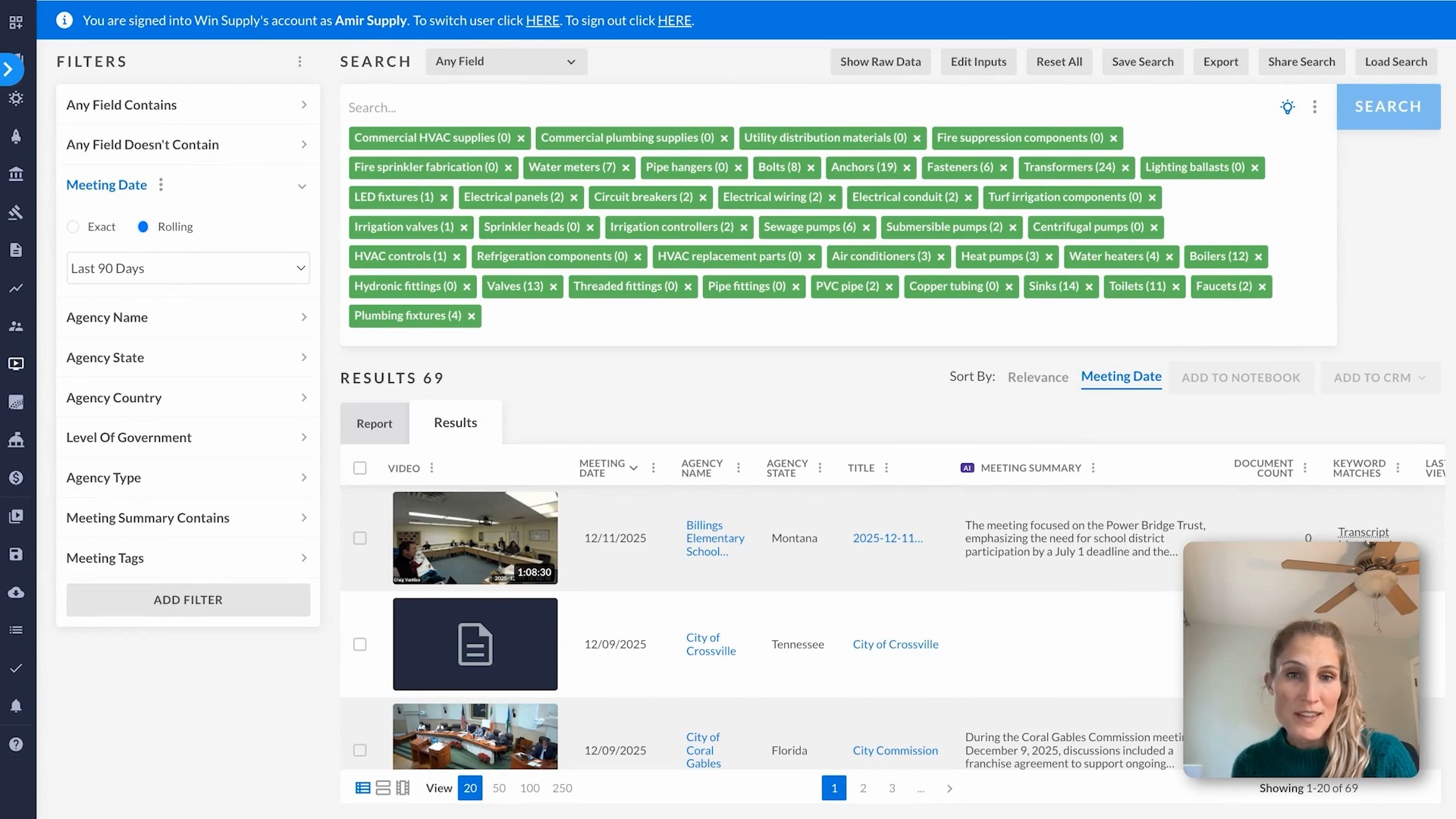Expand the Agency State filter
This screenshot has height=819, width=1456.
pos(187,357)
